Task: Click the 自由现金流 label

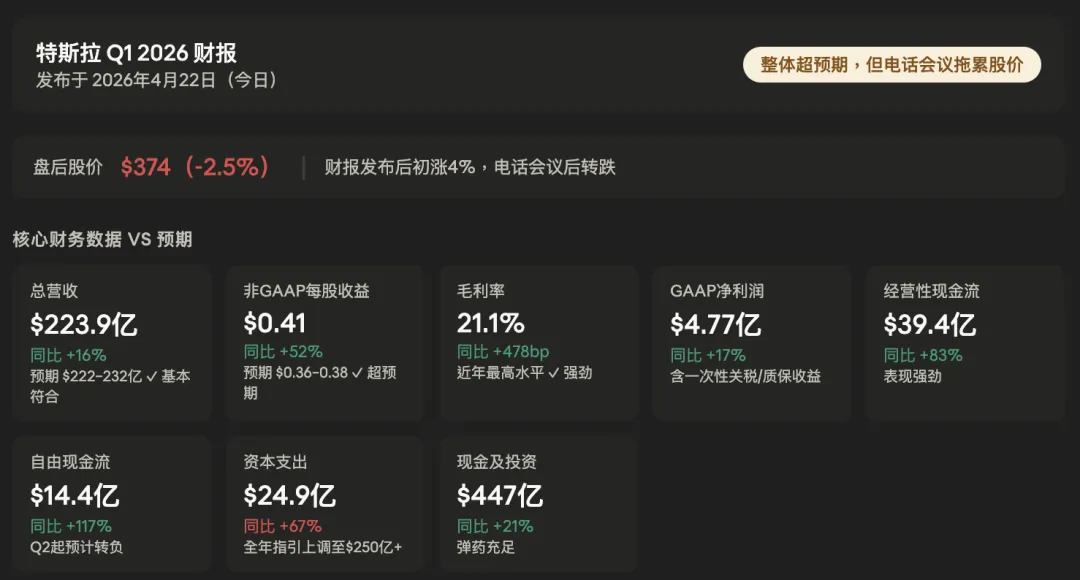Action: tap(70, 462)
